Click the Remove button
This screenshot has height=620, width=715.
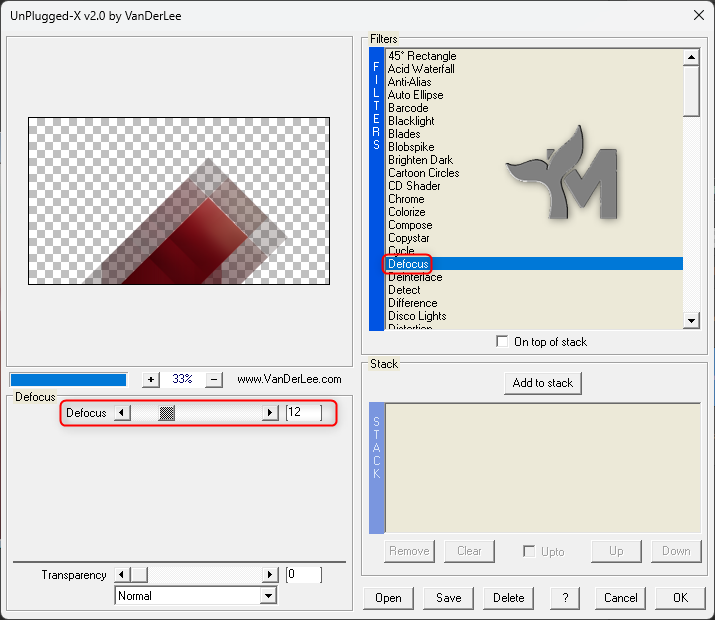(409, 551)
